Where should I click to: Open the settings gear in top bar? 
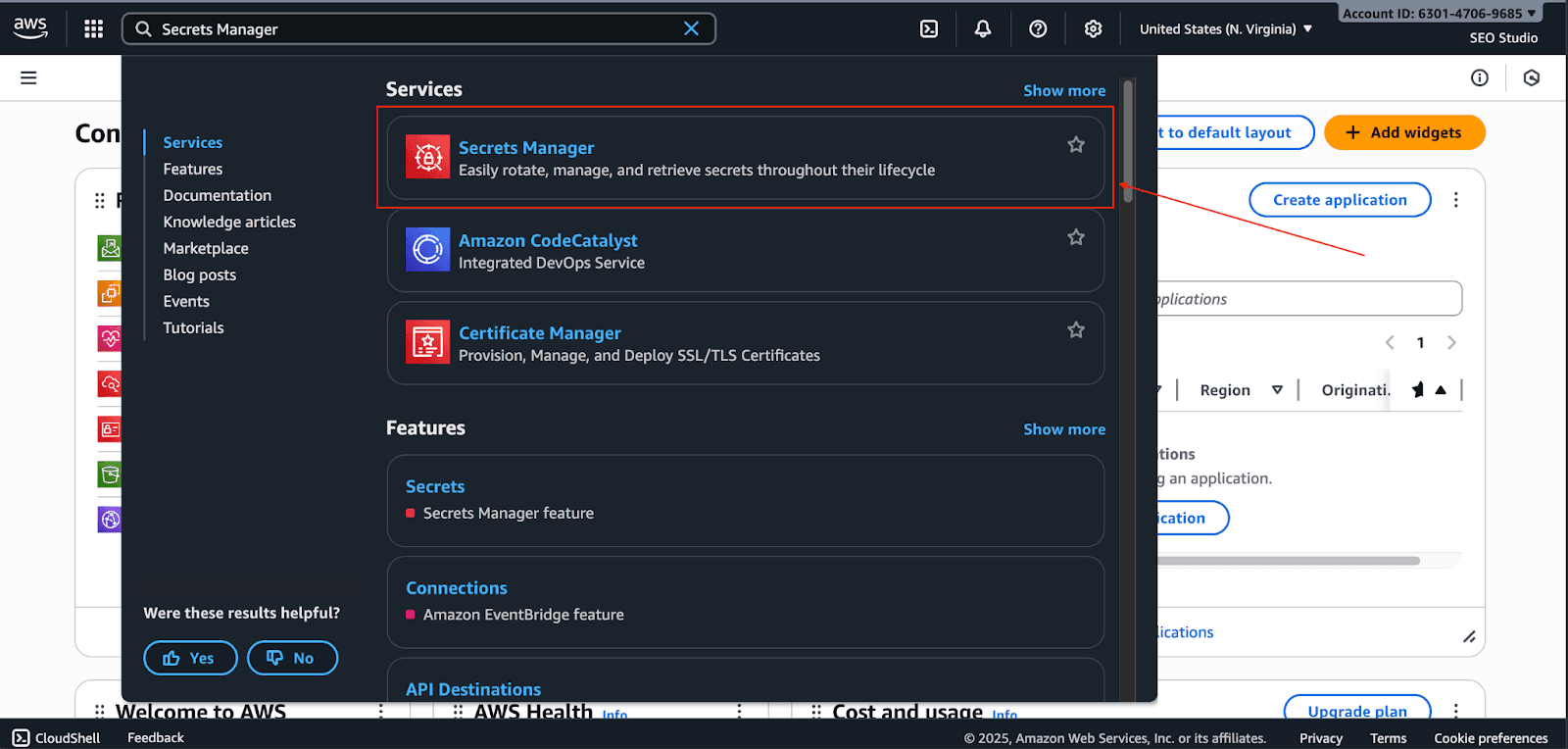pyautogui.click(x=1093, y=28)
